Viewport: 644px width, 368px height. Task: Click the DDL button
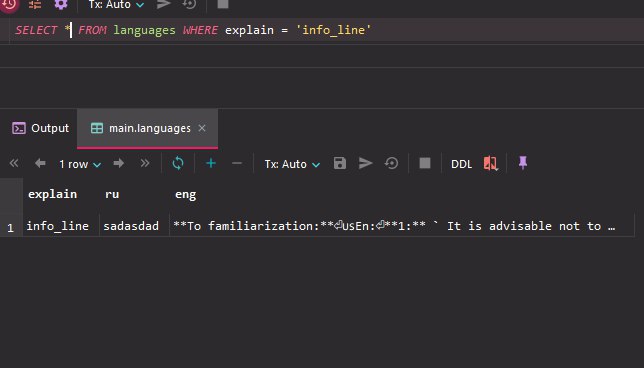(x=461, y=164)
